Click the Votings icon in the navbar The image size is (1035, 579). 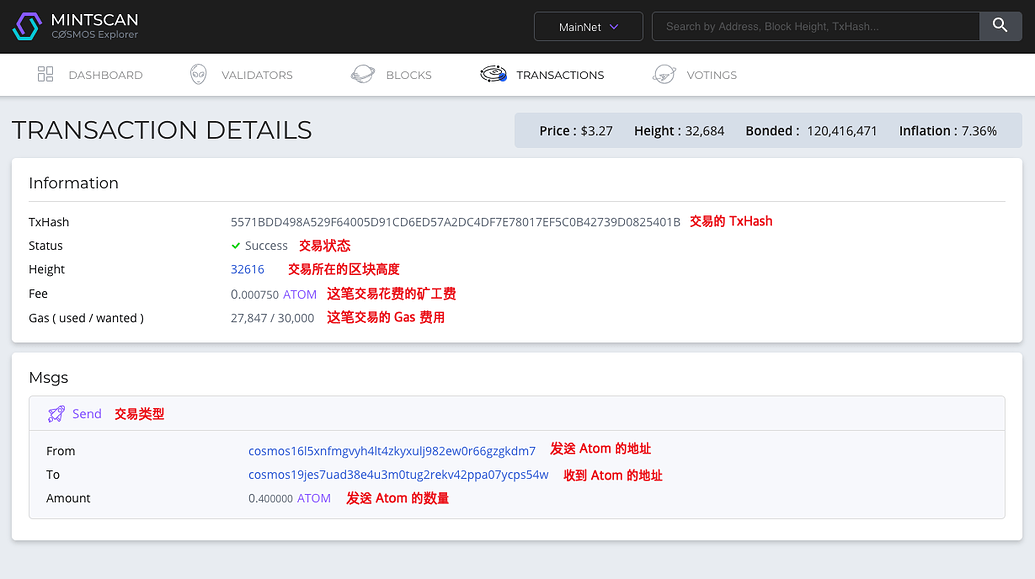[664, 74]
